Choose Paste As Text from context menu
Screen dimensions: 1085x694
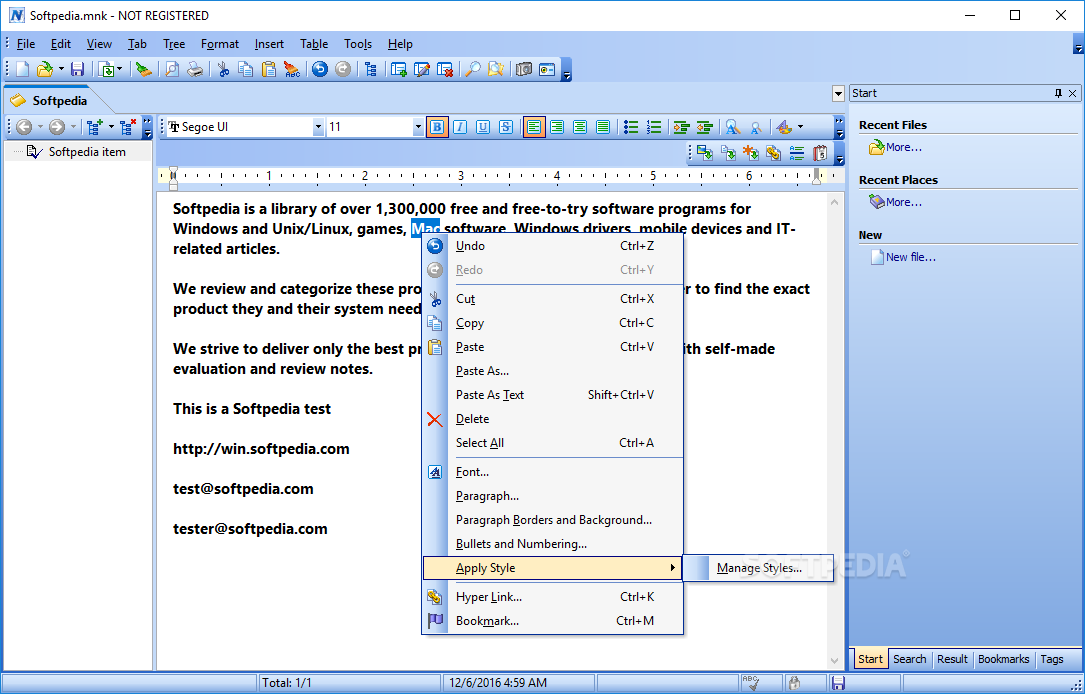[553, 395]
